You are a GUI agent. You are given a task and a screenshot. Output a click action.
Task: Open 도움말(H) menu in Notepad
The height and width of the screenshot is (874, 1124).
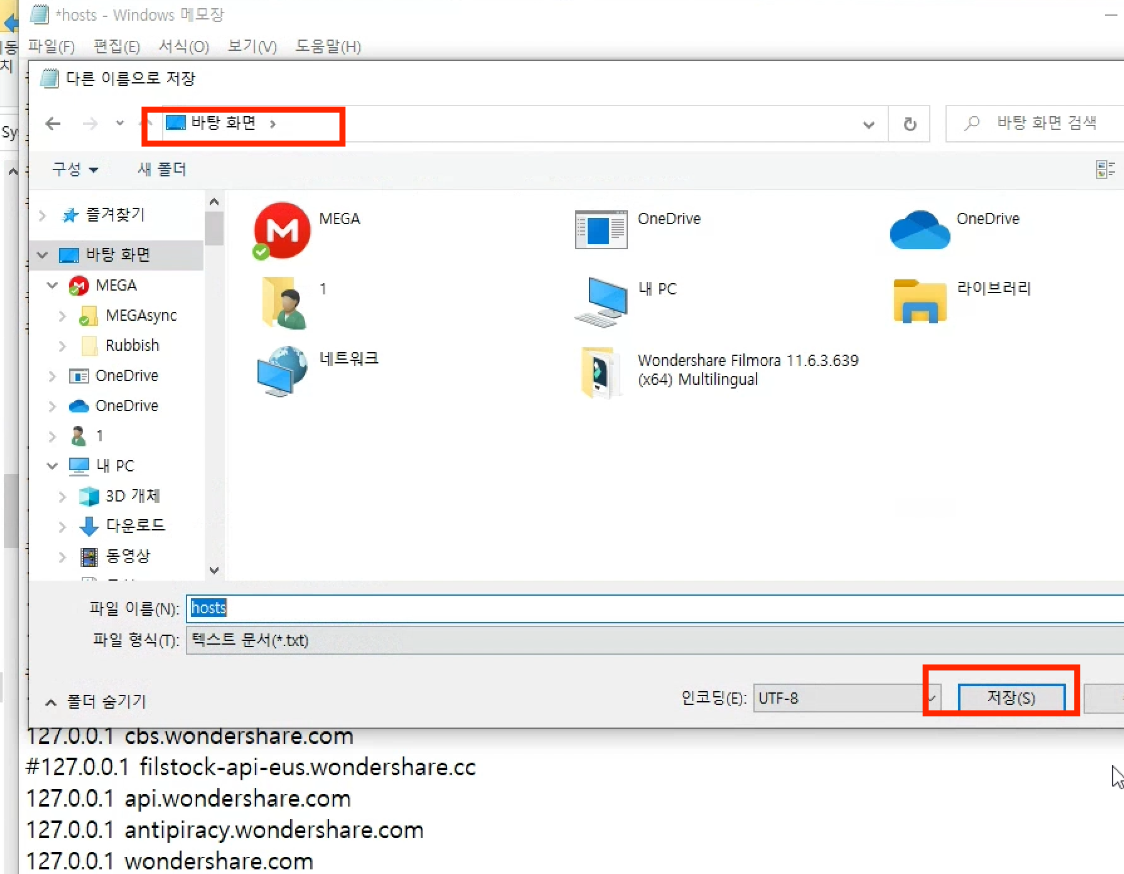[328, 47]
